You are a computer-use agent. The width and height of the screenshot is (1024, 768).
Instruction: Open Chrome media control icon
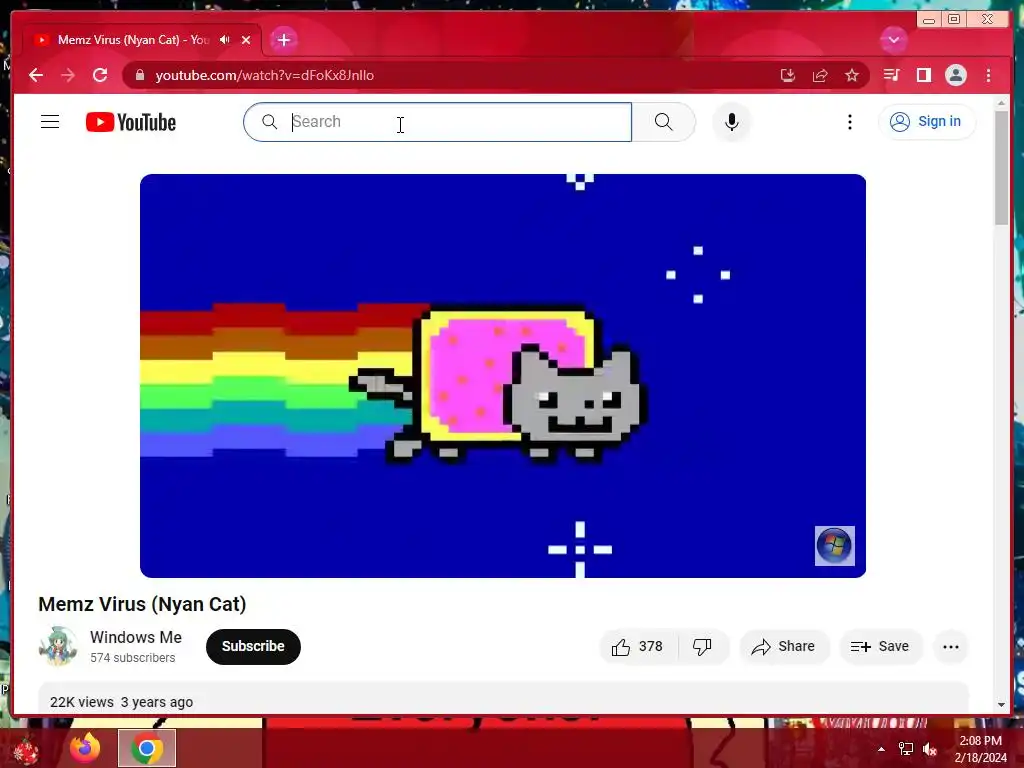[x=891, y=75]
